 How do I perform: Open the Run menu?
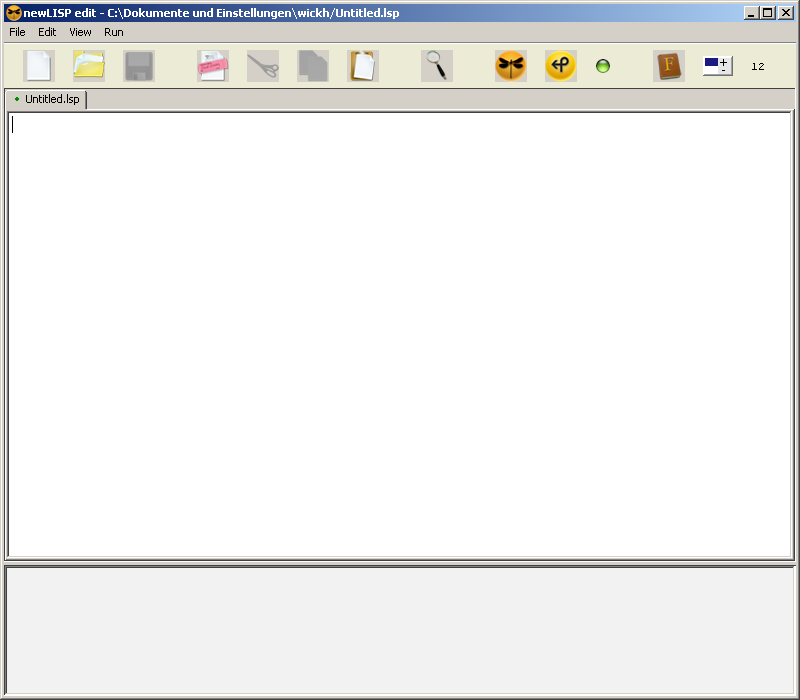click(114, 32)
